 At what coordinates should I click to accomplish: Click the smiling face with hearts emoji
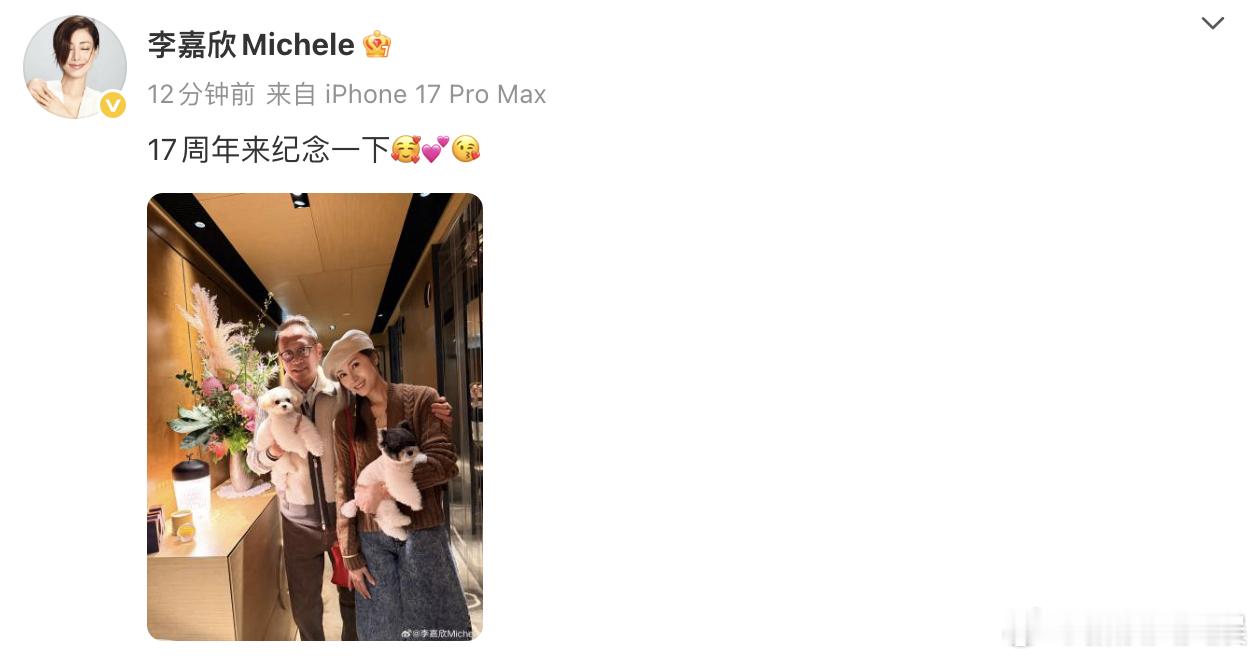405,150
